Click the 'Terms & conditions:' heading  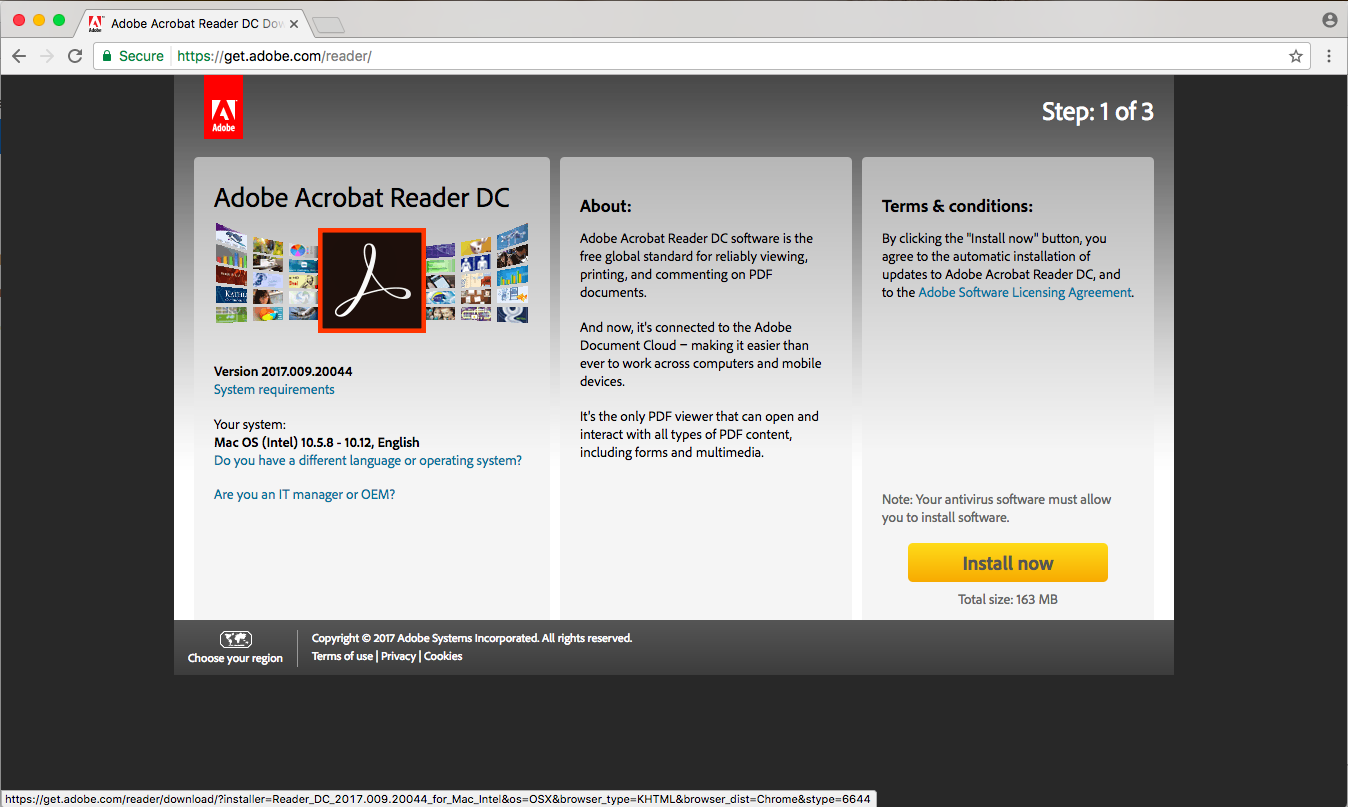pos(957,206)
